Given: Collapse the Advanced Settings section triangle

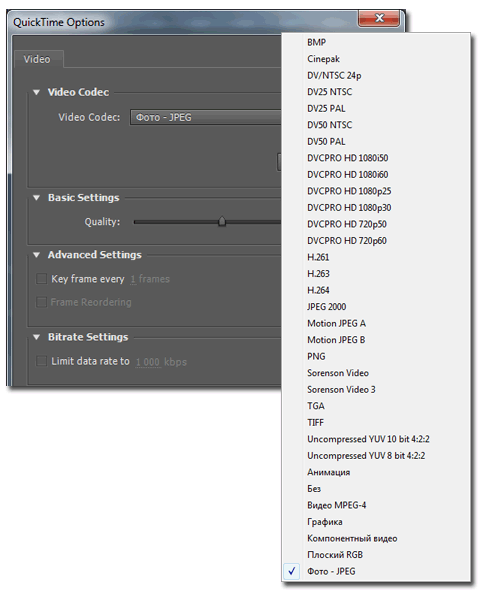Looking at the screenshot, I should coord(36,255).
